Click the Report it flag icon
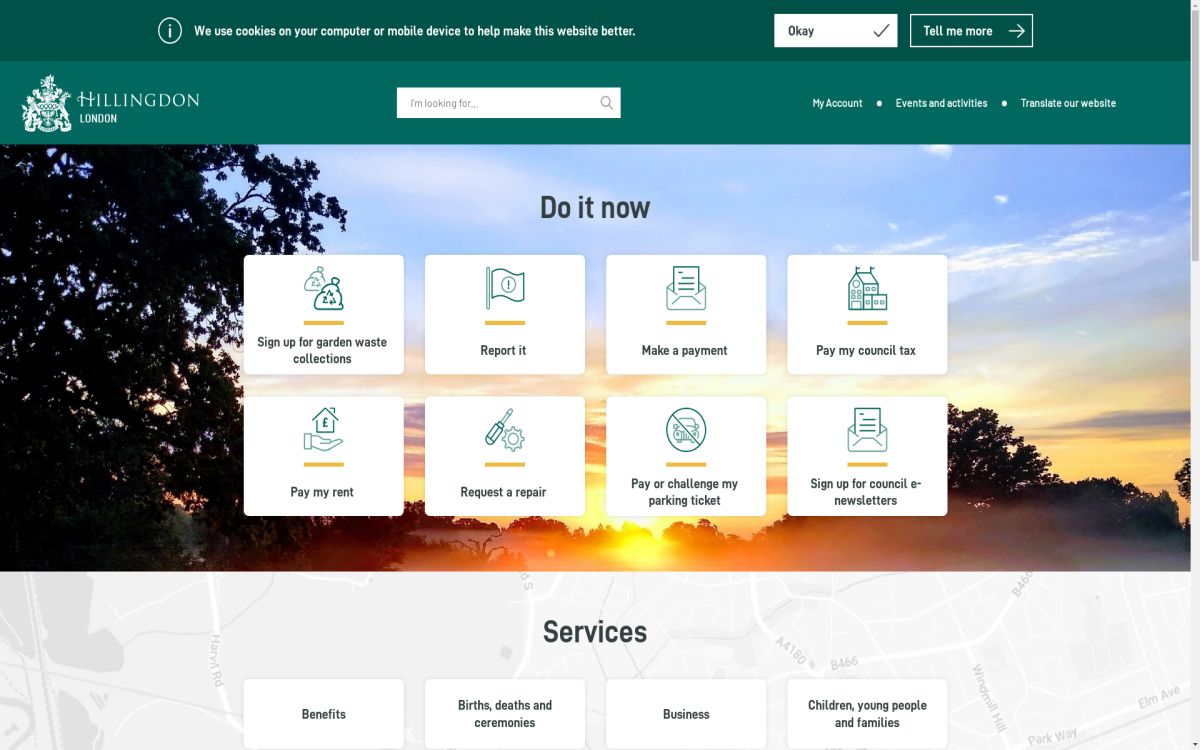The height and width of the screenshot is (750, 1200). (x=504, y=290)
